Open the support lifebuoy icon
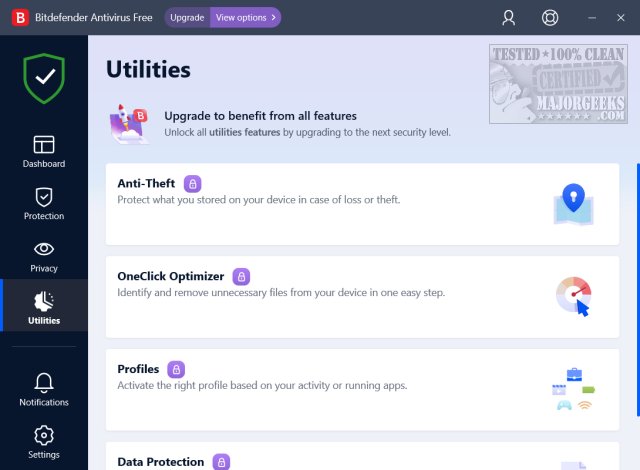The height and width of the screenshot is (470, 640). pyautogui.click(x=550, y=17)
